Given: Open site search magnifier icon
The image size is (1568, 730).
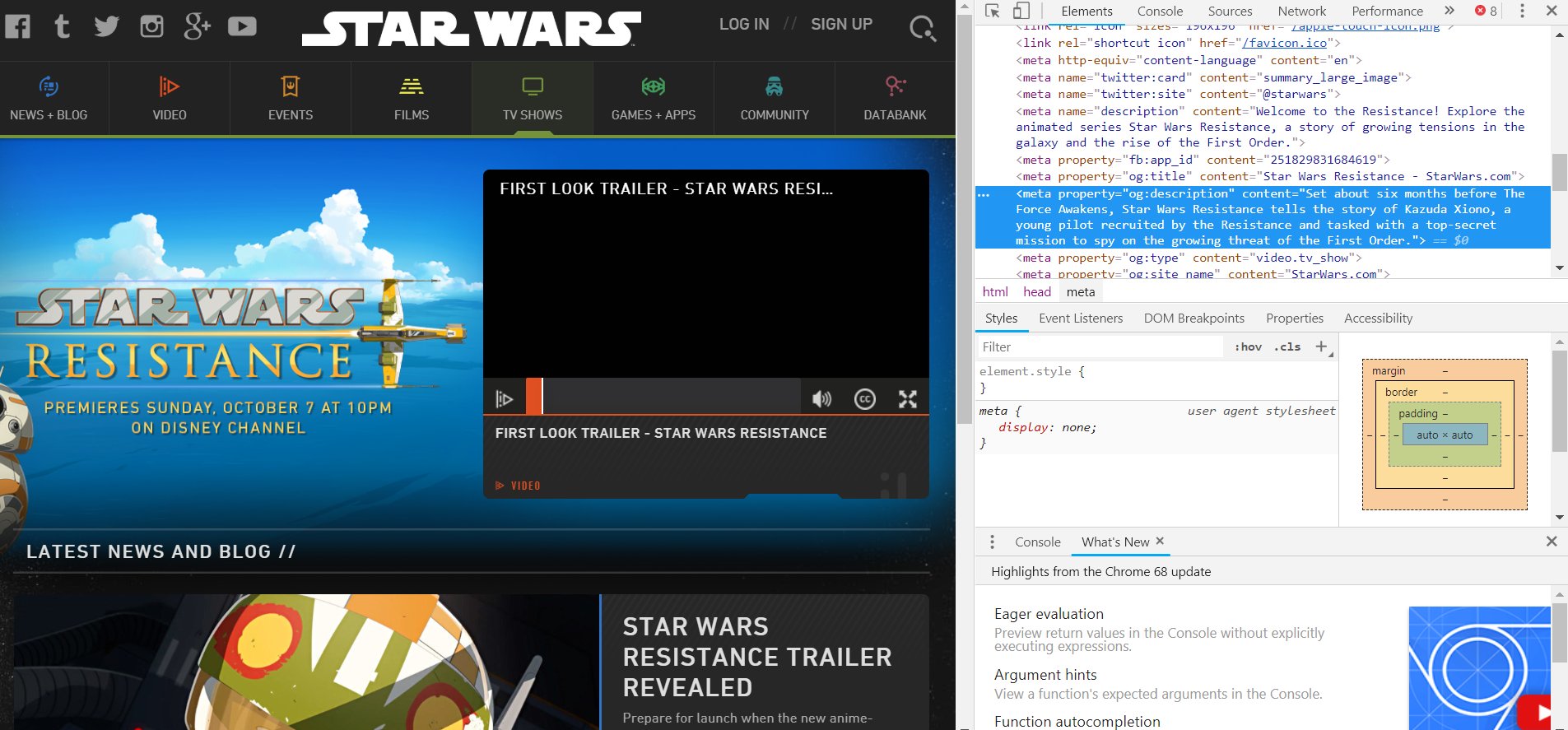Looking at the screenshot, I should coord(923,30).
